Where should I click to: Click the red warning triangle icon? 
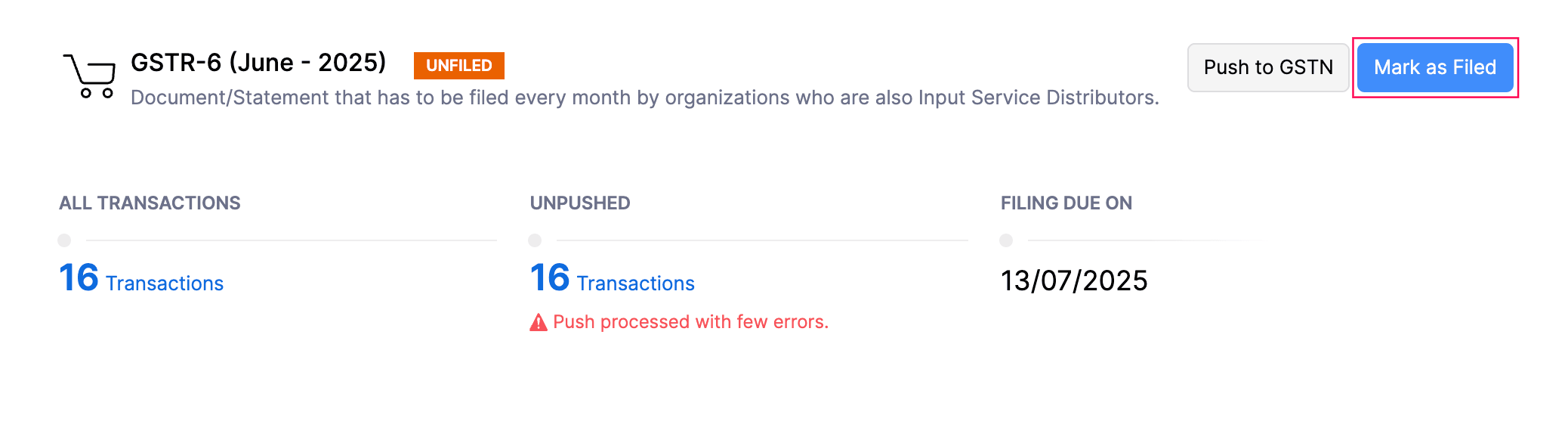[538, 323]
